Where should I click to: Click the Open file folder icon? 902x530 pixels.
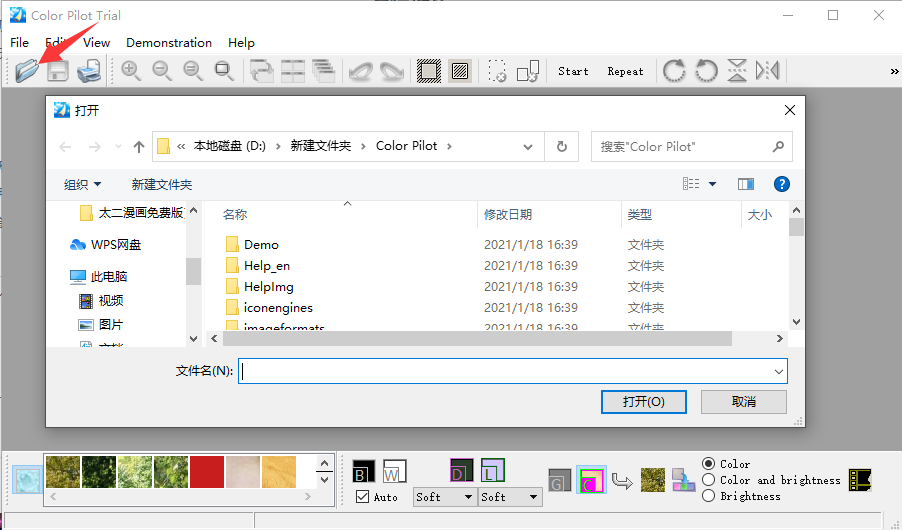26,71
